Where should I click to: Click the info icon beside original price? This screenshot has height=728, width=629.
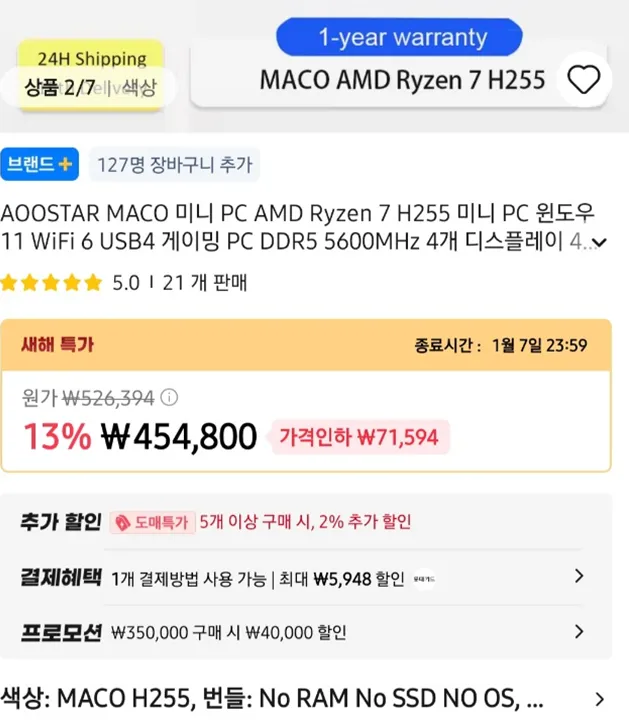(169, 398)
